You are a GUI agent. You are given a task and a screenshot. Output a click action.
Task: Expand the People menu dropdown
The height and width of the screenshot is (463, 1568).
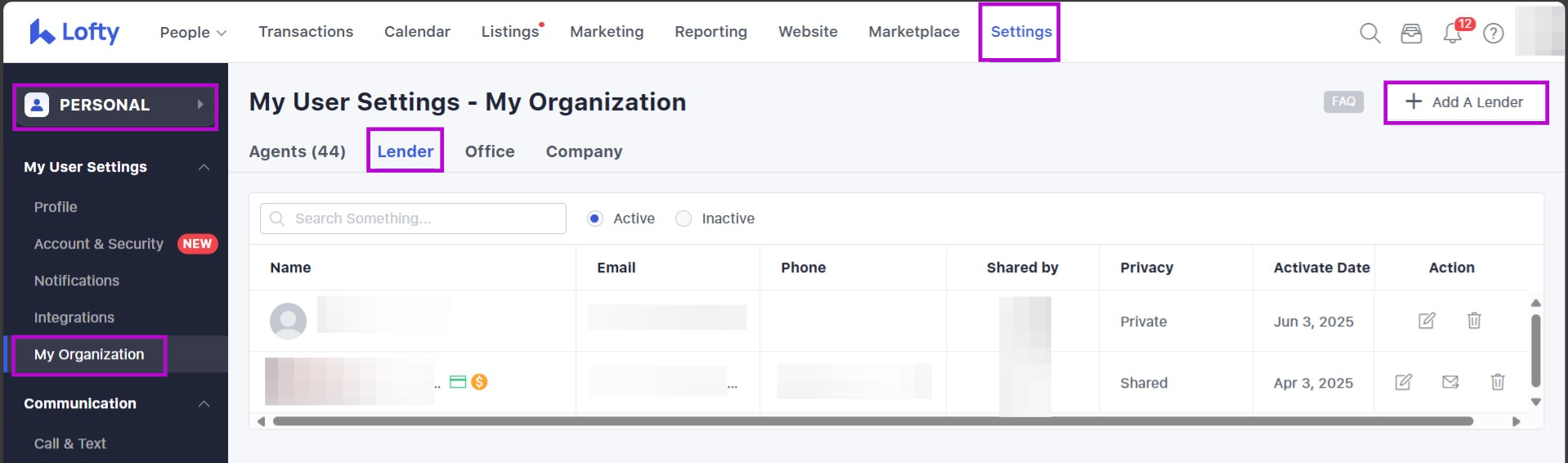(193, 32)
